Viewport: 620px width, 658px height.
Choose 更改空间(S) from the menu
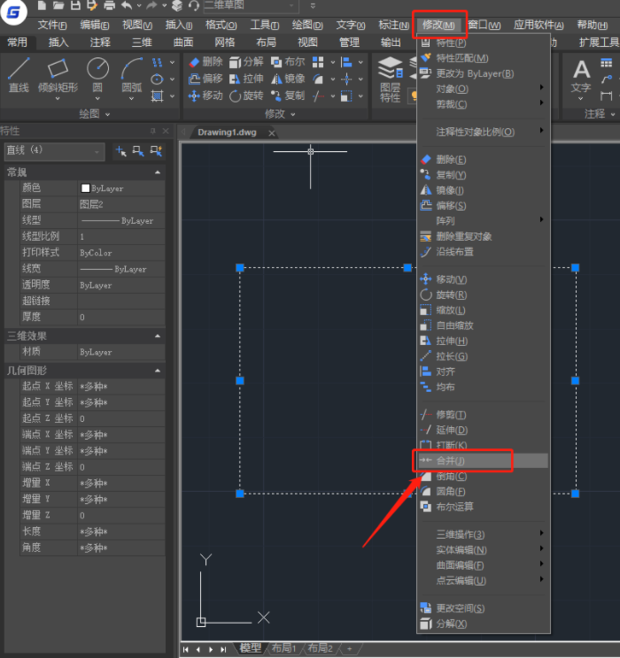click(x=483, y=608)
